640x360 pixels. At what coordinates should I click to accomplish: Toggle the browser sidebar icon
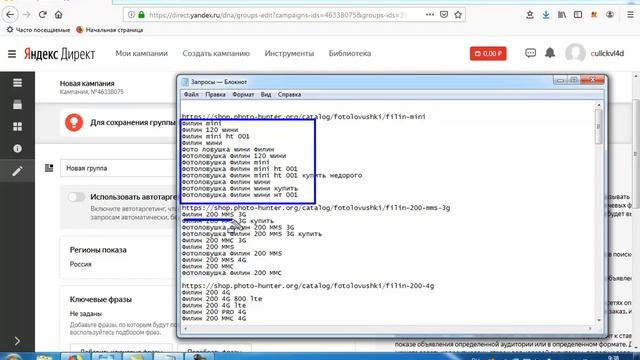(578, 15)
